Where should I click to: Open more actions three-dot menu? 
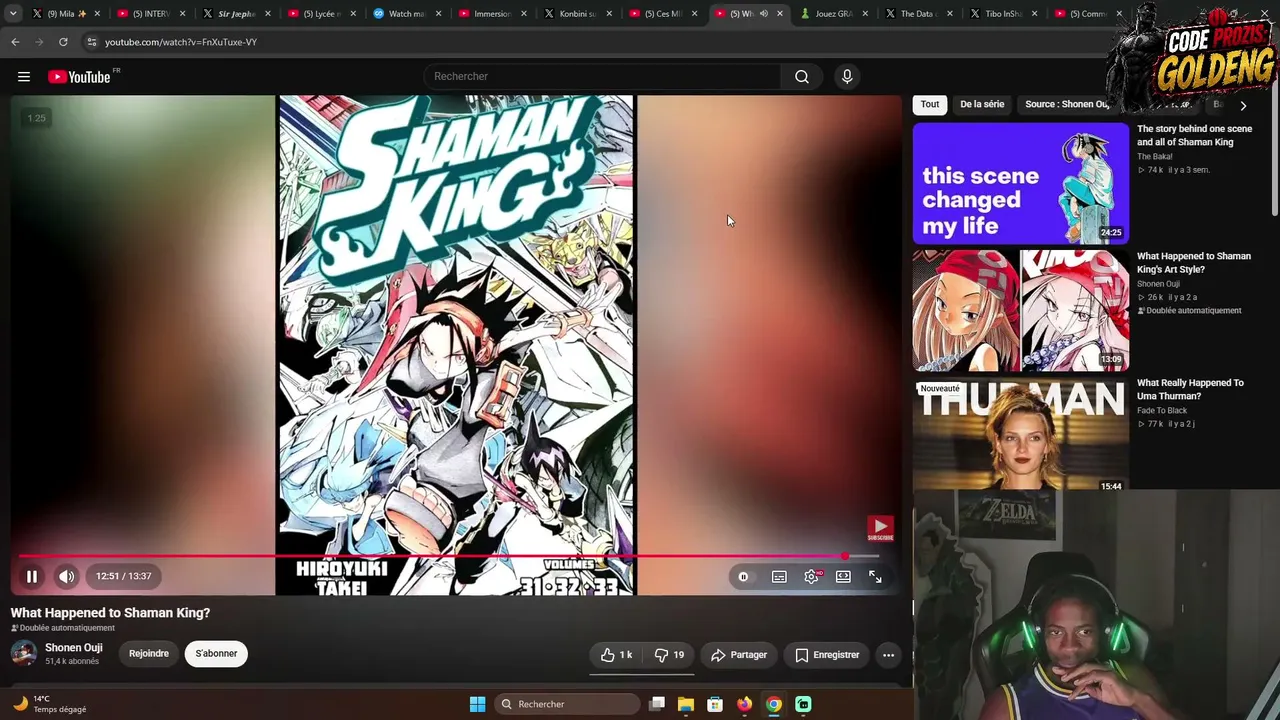click(x=888, y=655)
